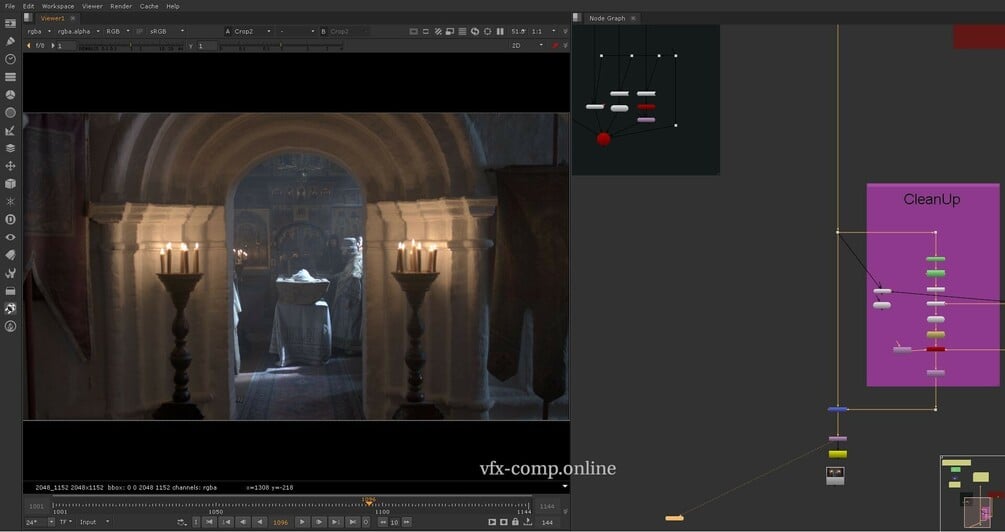
Task: Open the 1:1 zoom ratio dropdown
Action: click(x=543, y=31)
